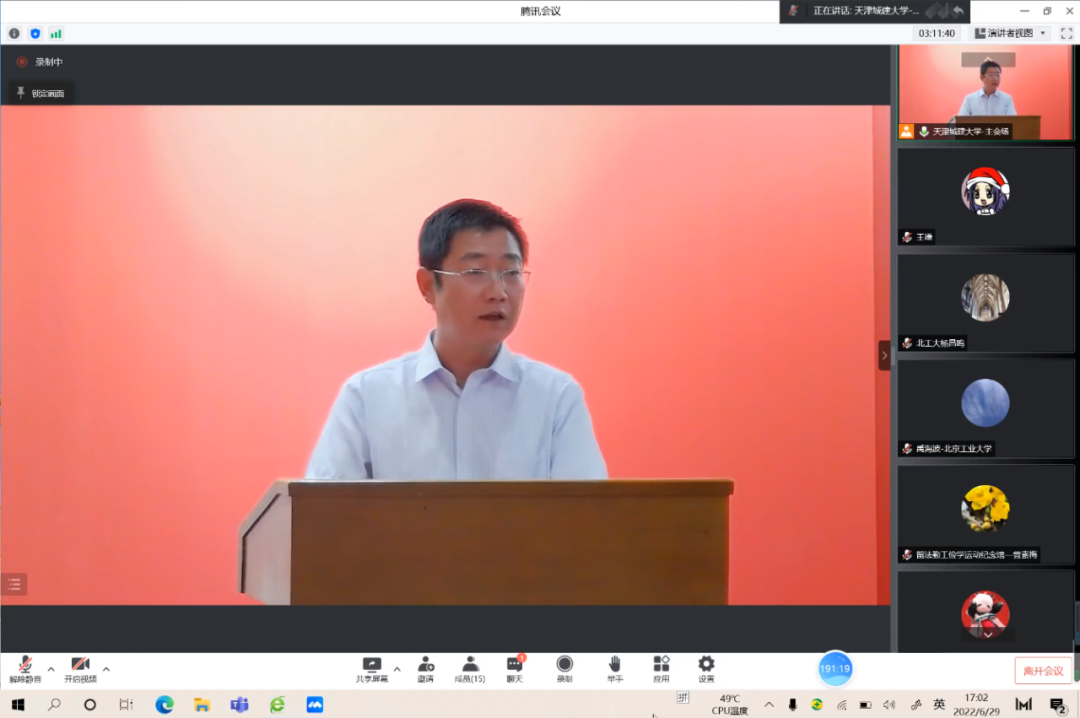Screen dimensions: 1080x718
Task: Collapse the participant sidebar with the chevron
Action: click(x=884, y=355)
